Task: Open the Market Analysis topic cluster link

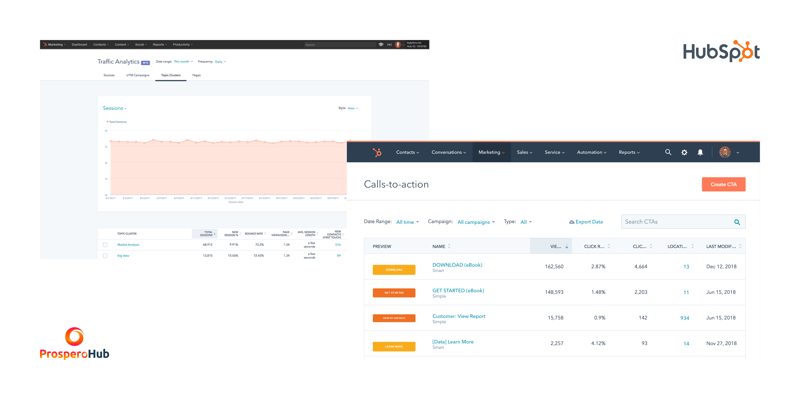Action: point(128,245)
